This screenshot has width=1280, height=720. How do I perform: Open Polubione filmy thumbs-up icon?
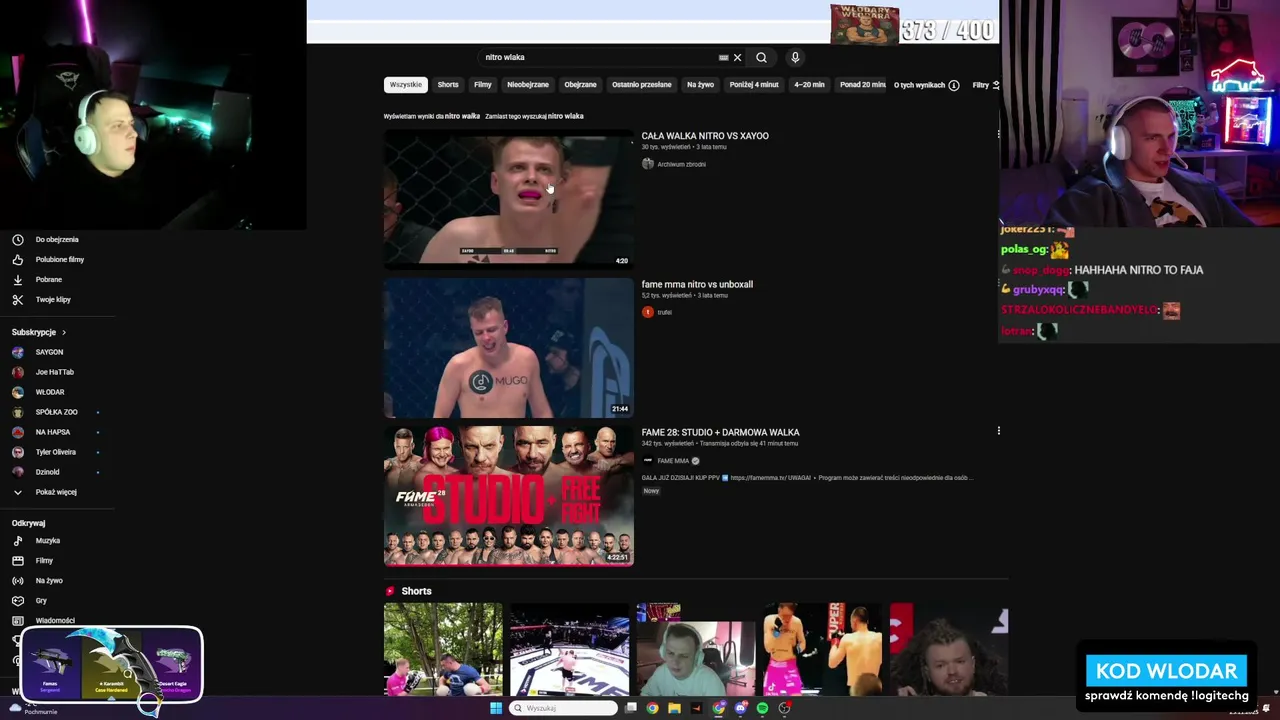coord(17,259)
